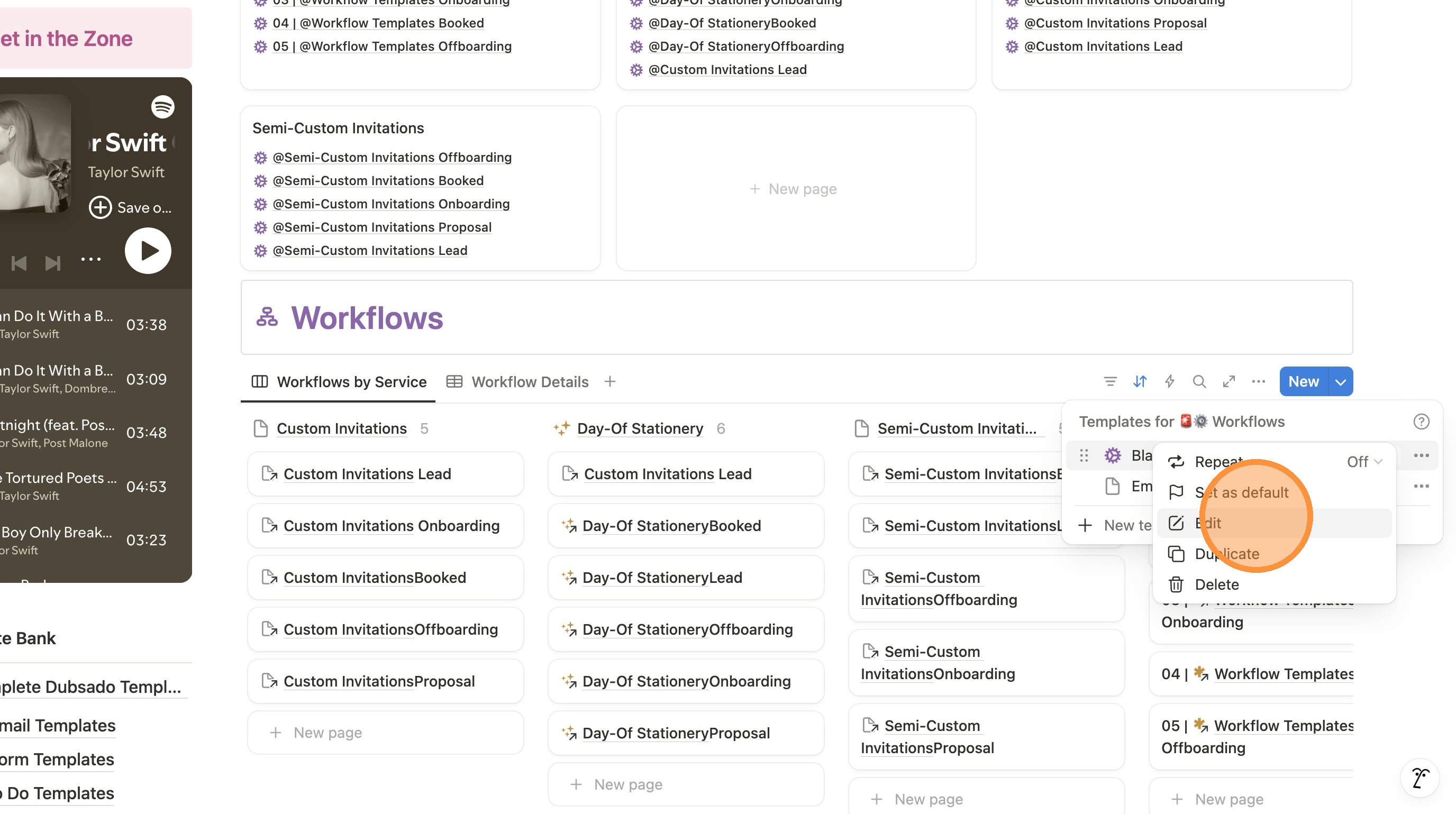
Task: Open Custom InvitationsProposal board card
Action: (x=386, y=681)
